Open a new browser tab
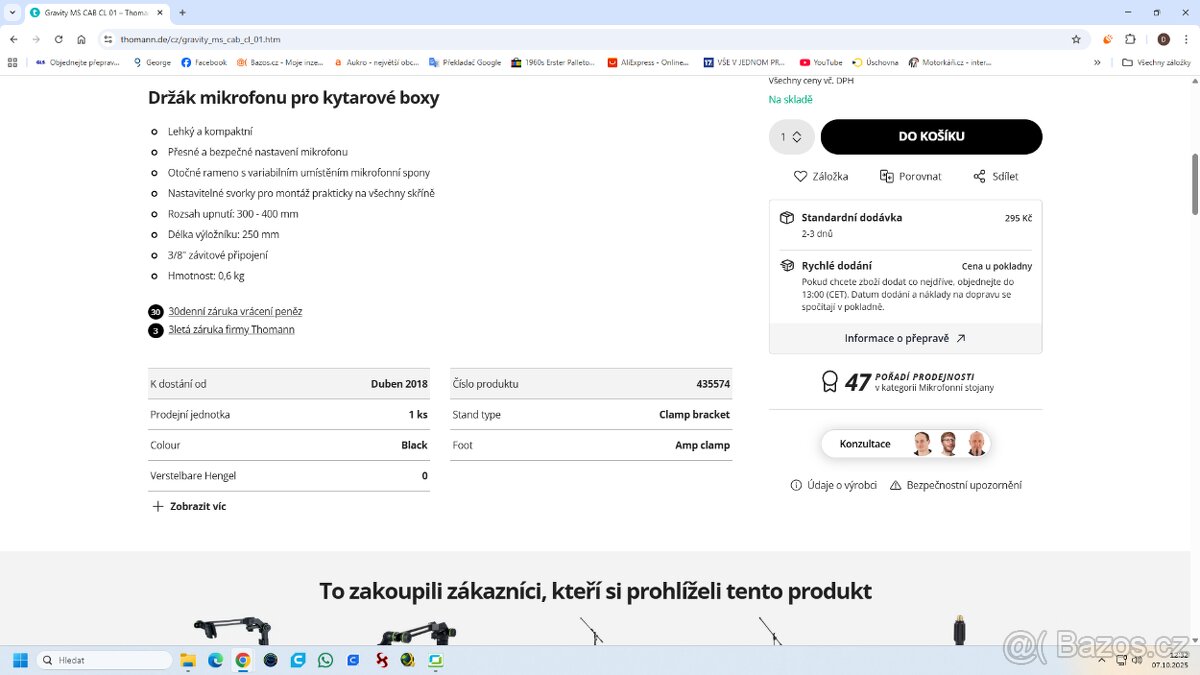This screenshot has width=1200, height=675. click(x=182, y=12)
